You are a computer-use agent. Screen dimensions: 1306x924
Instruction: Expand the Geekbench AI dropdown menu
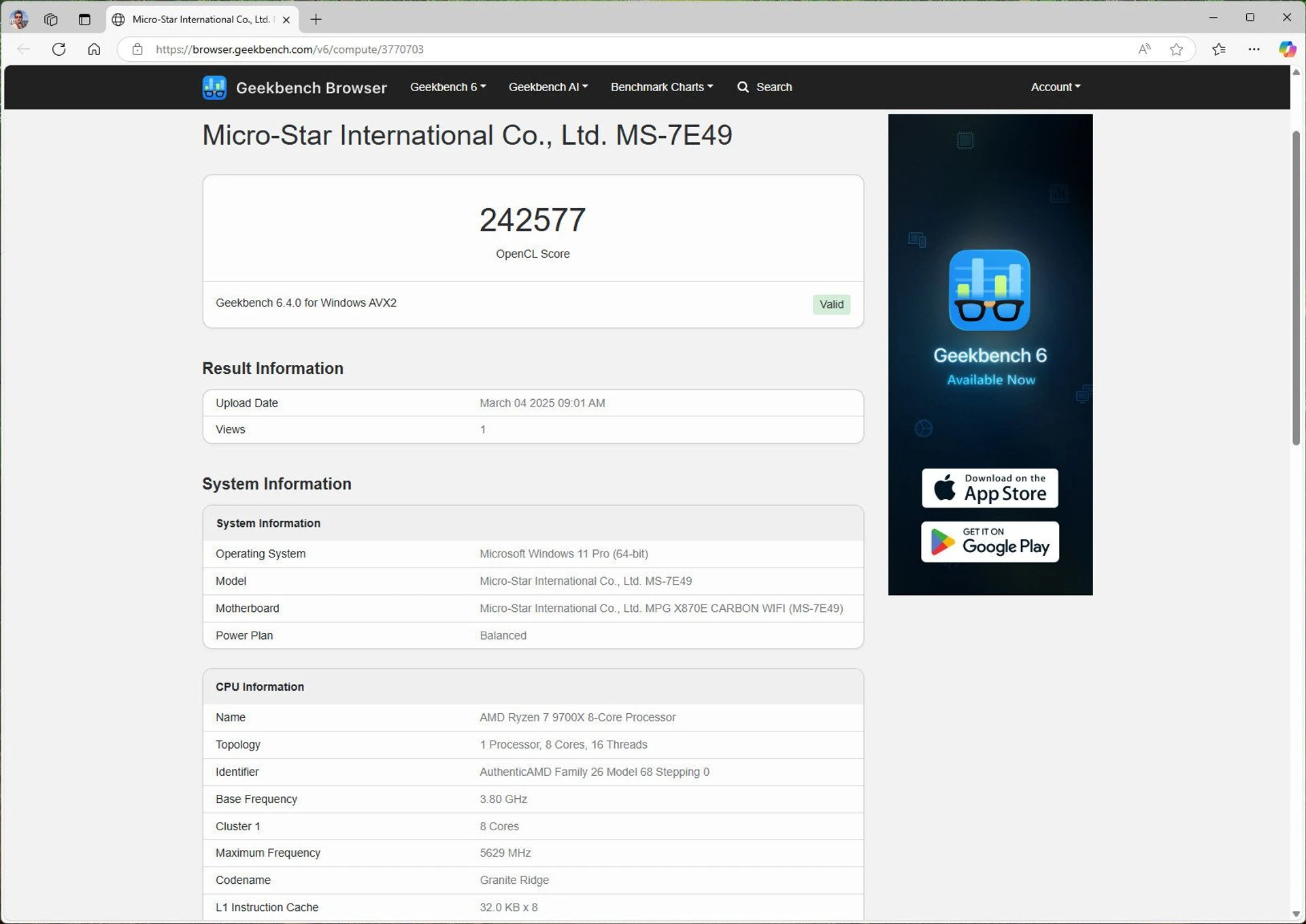548,87
